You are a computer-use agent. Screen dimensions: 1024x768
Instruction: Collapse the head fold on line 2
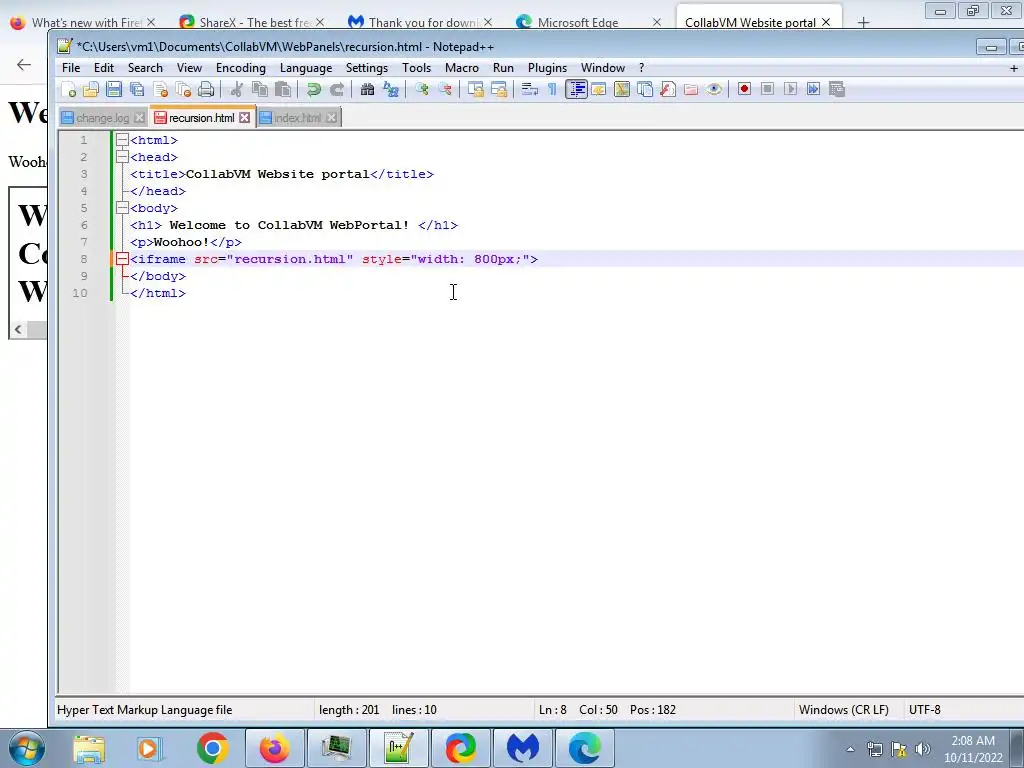click(122, 157)
